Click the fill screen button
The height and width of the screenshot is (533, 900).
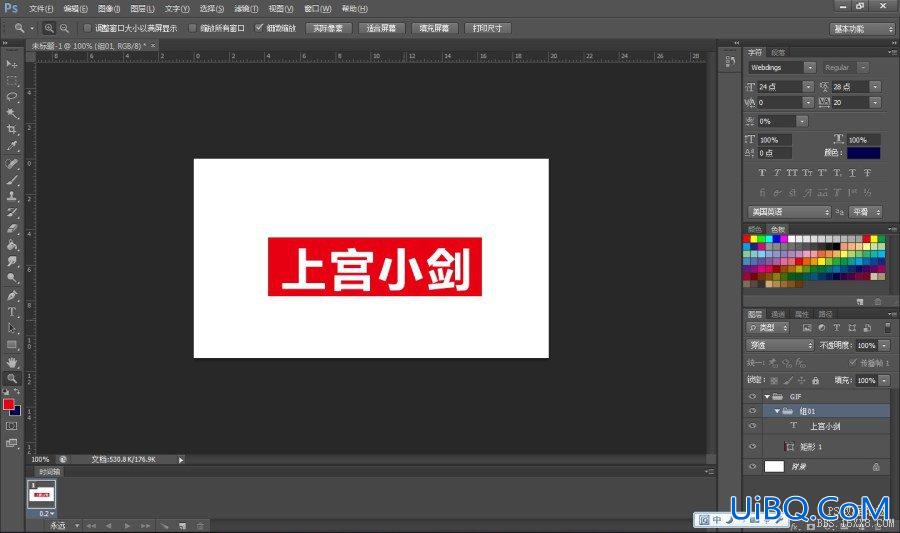coord(434,28)
